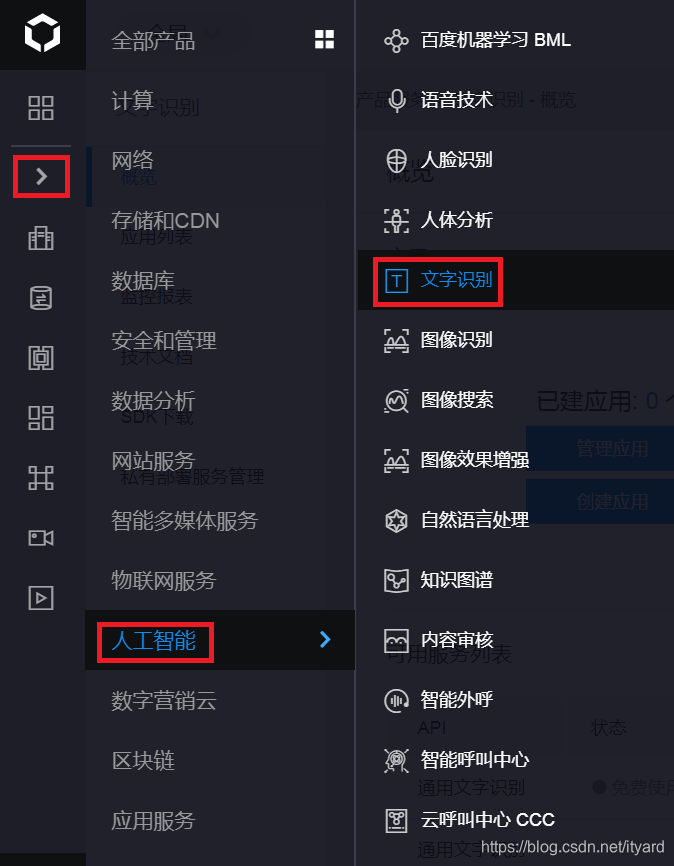
Task: Click the 文字识别 T icon
Action: pyautogui.click(x=396, y=281)
